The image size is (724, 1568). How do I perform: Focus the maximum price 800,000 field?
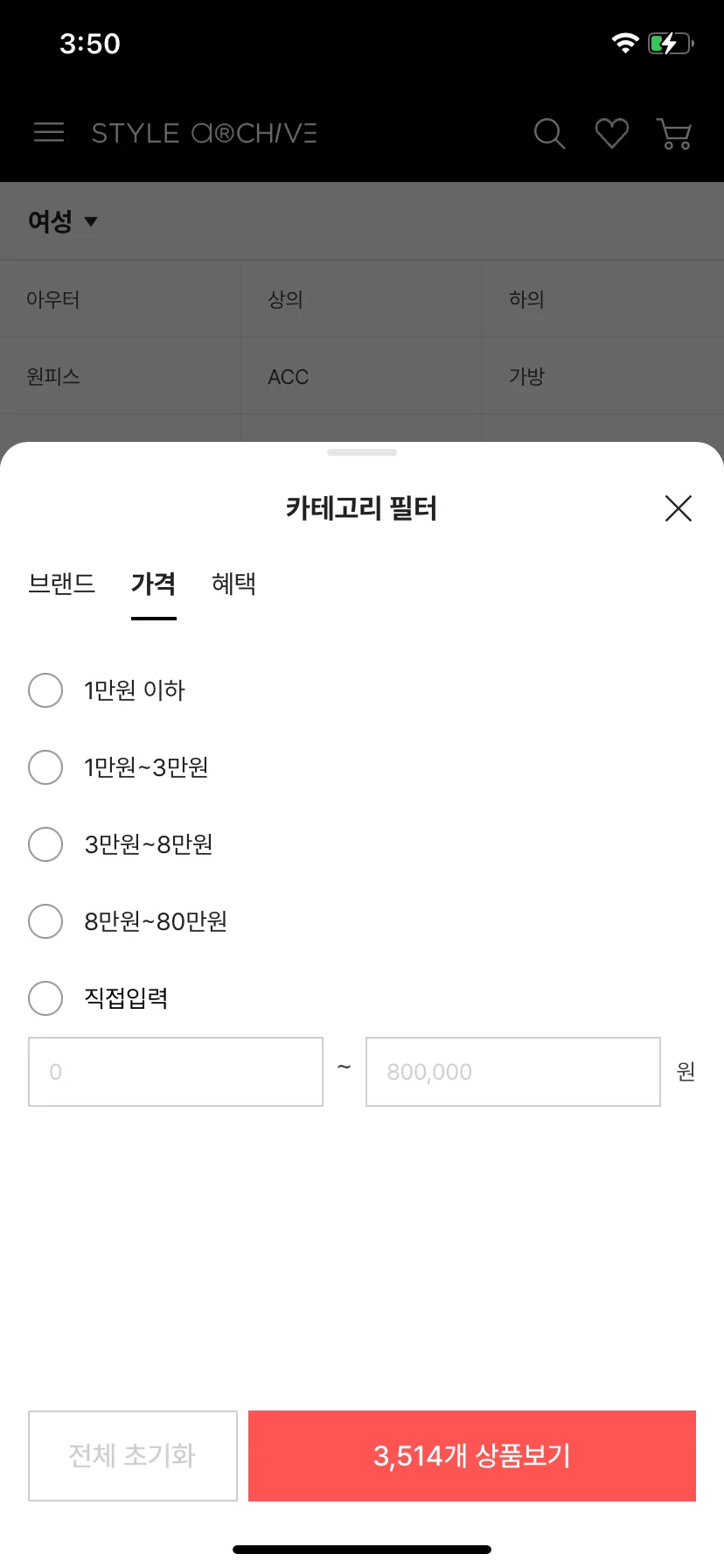513,1072
